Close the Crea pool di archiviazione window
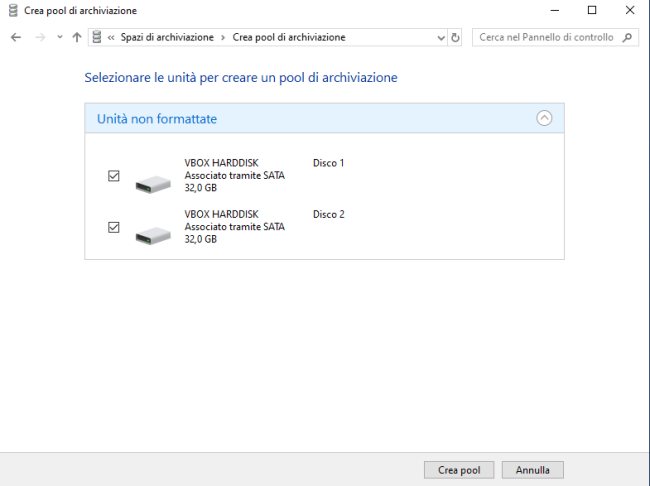This screenshot has width=650, height=486. coord(630,10)
